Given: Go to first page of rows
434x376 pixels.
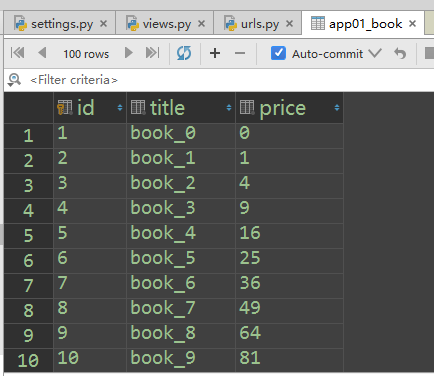Looking at the screenshot, I should [x=18, y=53].
